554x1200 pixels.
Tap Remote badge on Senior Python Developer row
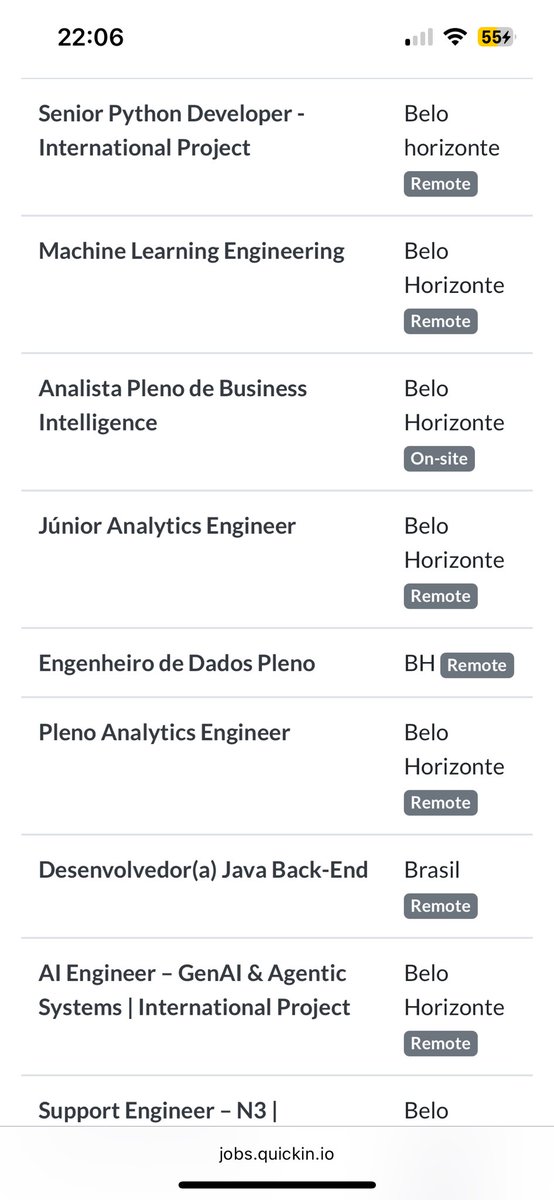click(x=441, y=184)
